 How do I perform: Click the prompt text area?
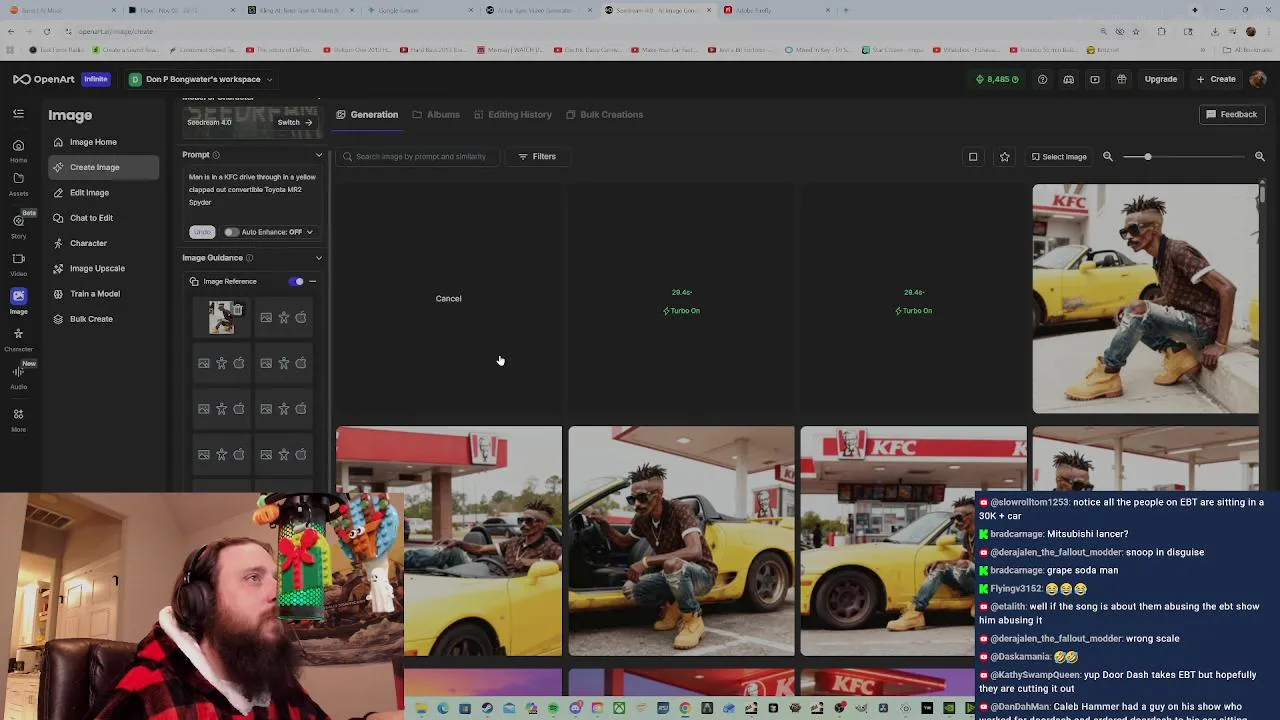point(254,190)
